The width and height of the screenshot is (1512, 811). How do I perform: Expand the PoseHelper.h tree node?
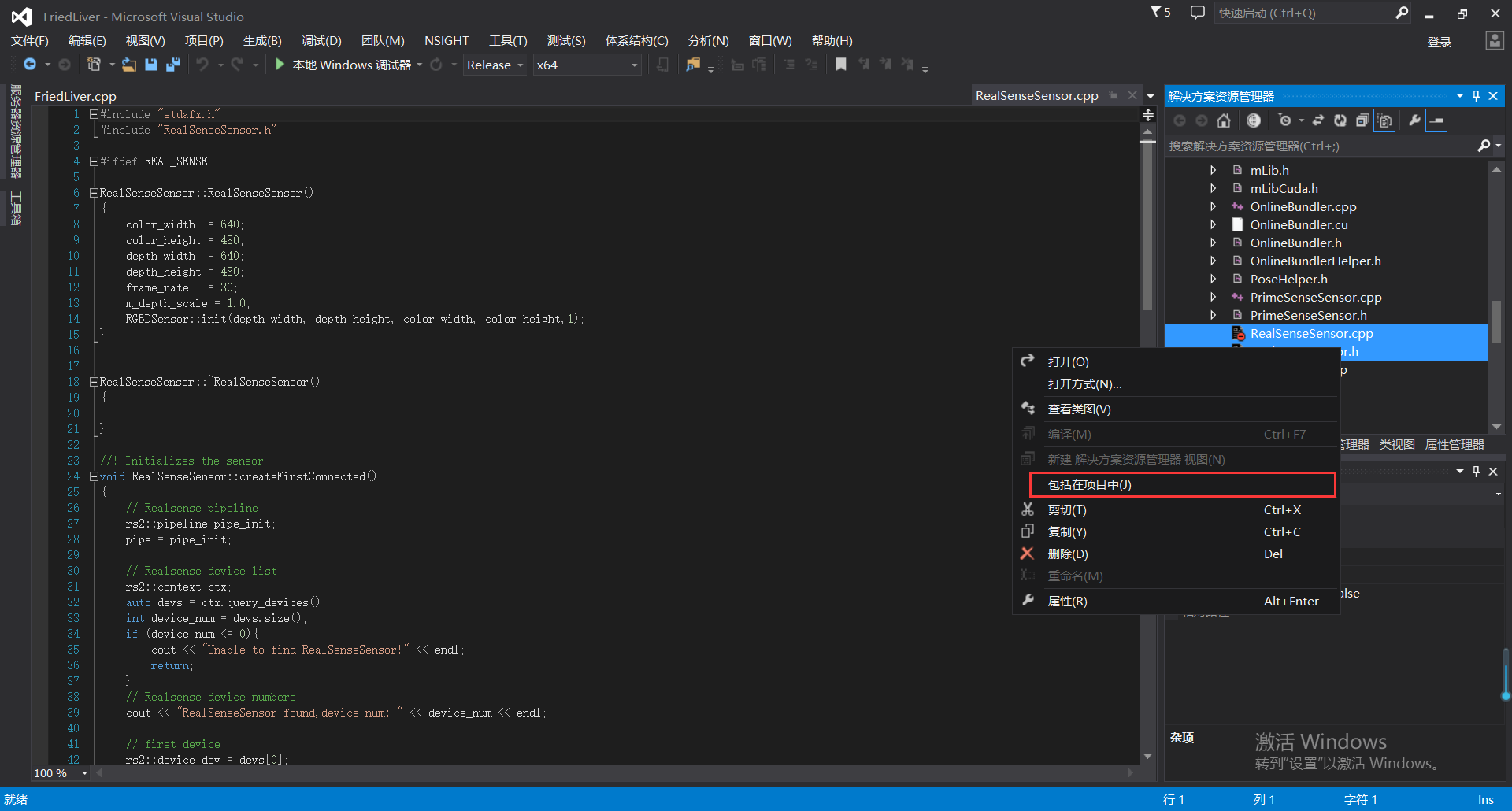click(x=1214, y=279)
